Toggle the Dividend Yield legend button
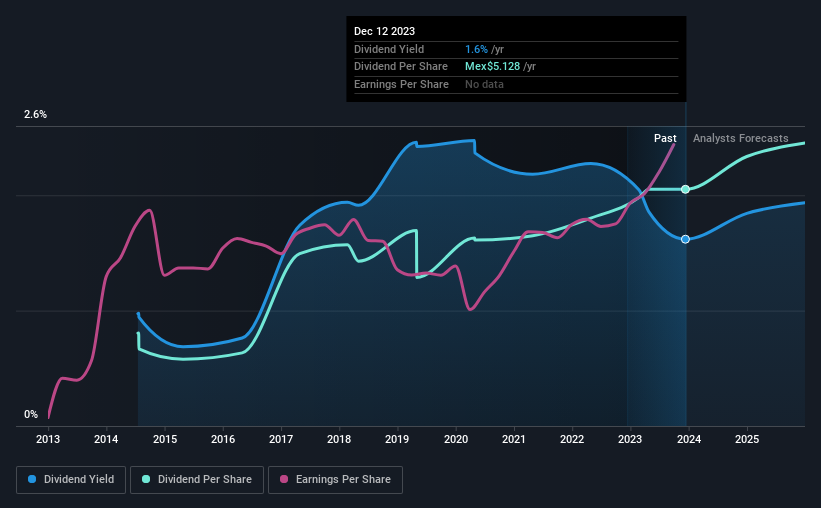This screenshot has width=821, height=508. point(71,480)
